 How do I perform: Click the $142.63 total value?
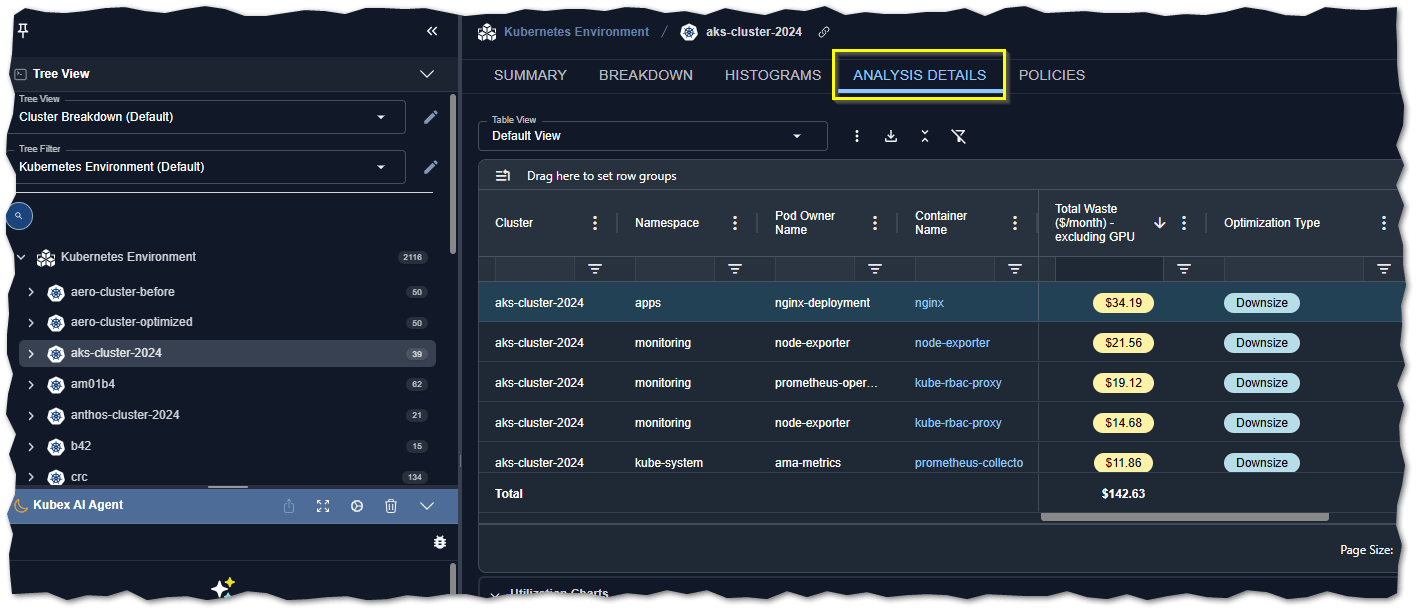click(1123, 494)
